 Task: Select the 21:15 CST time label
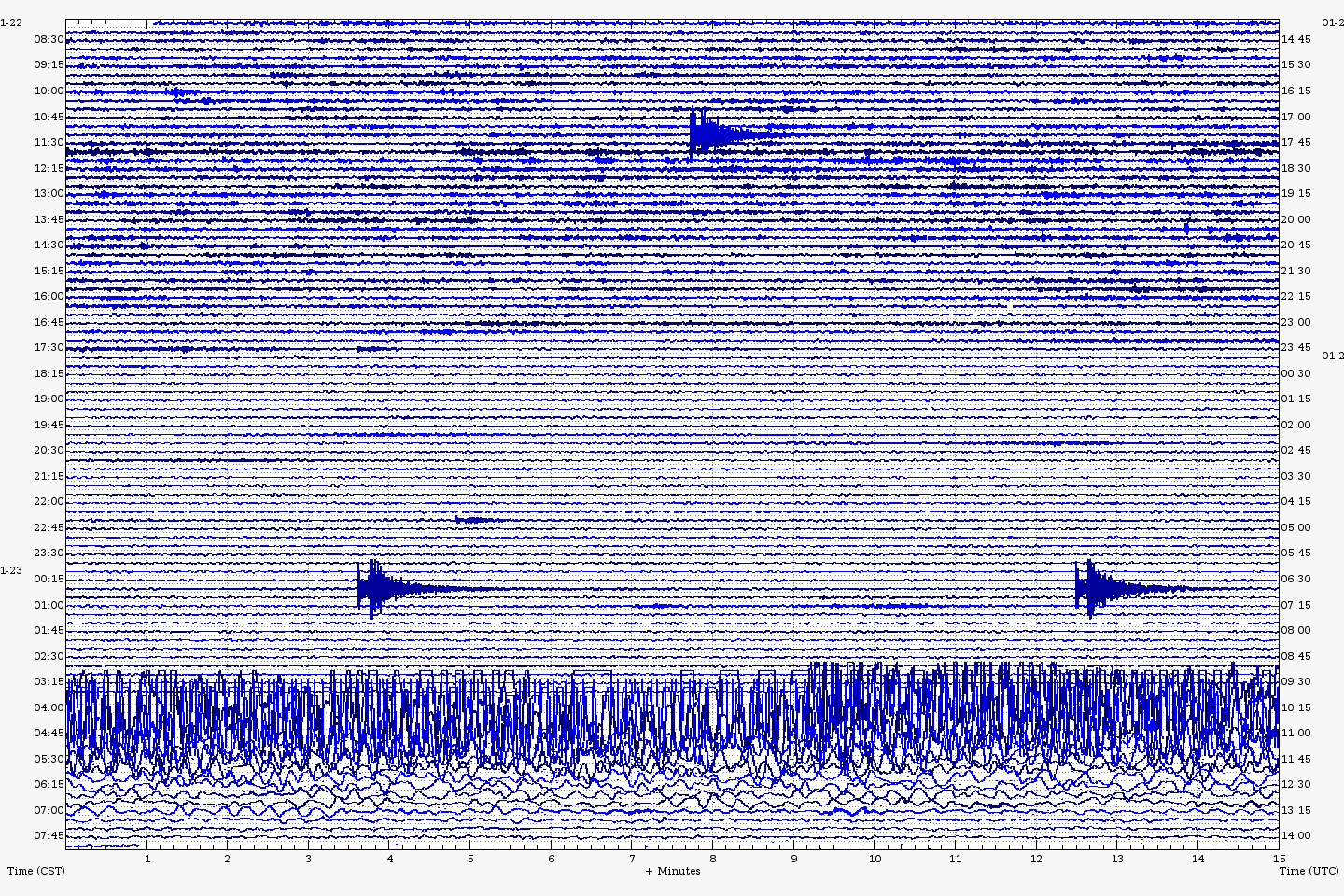click(49, 476)
